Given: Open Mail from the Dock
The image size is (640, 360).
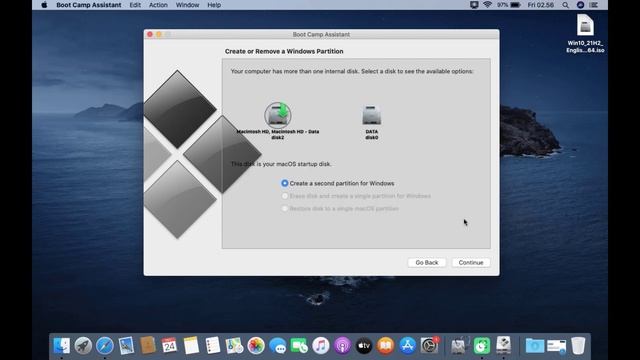Looking at the screenshot, I should (127, 346).
